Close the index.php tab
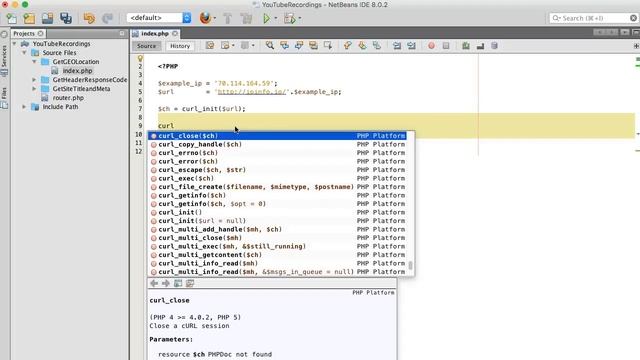The image size is (640, 360). [x=175, y=33]
